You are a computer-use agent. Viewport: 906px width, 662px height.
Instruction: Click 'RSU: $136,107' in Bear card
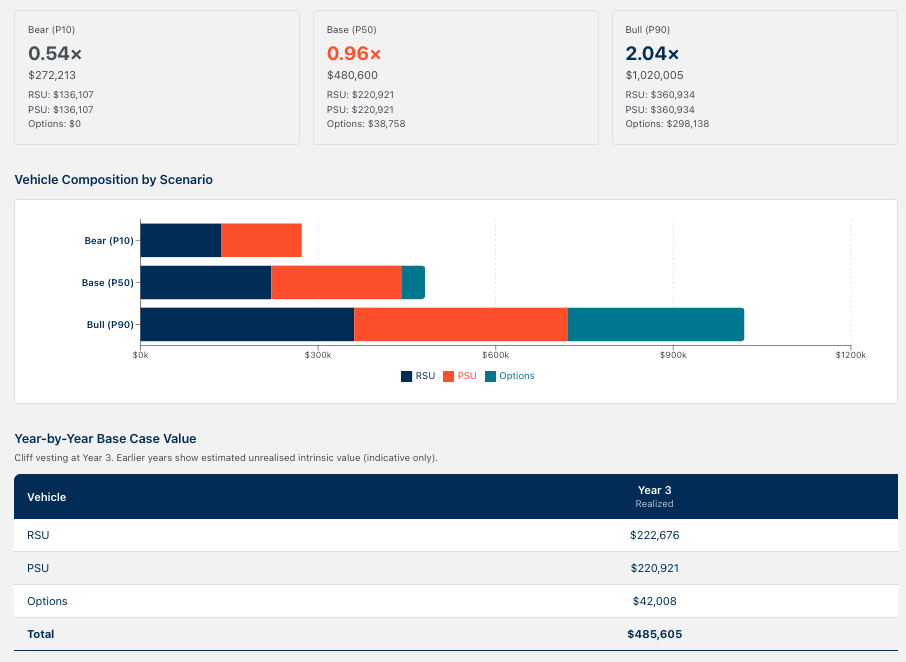tap(61, 95)
